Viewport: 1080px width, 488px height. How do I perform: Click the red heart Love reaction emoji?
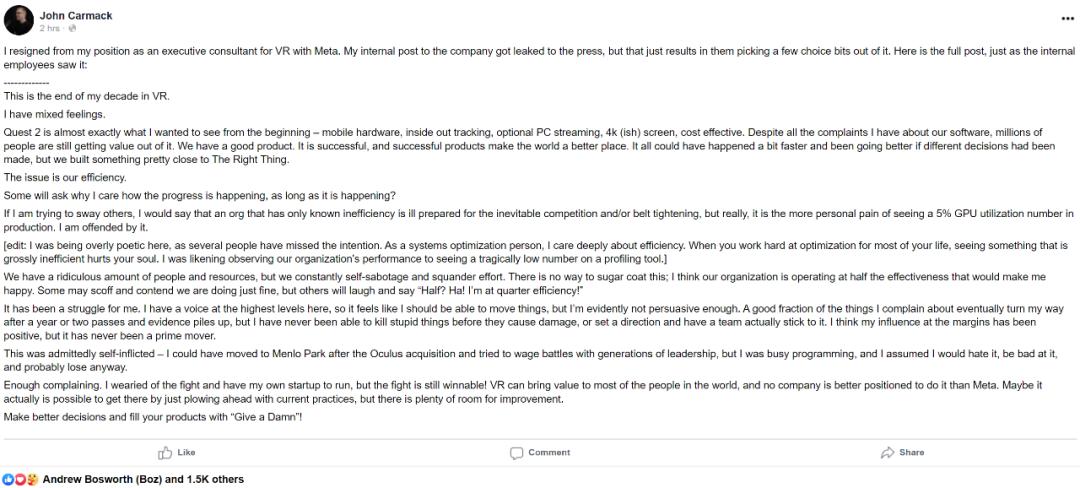pyautogui.click(x=20, y=480)
